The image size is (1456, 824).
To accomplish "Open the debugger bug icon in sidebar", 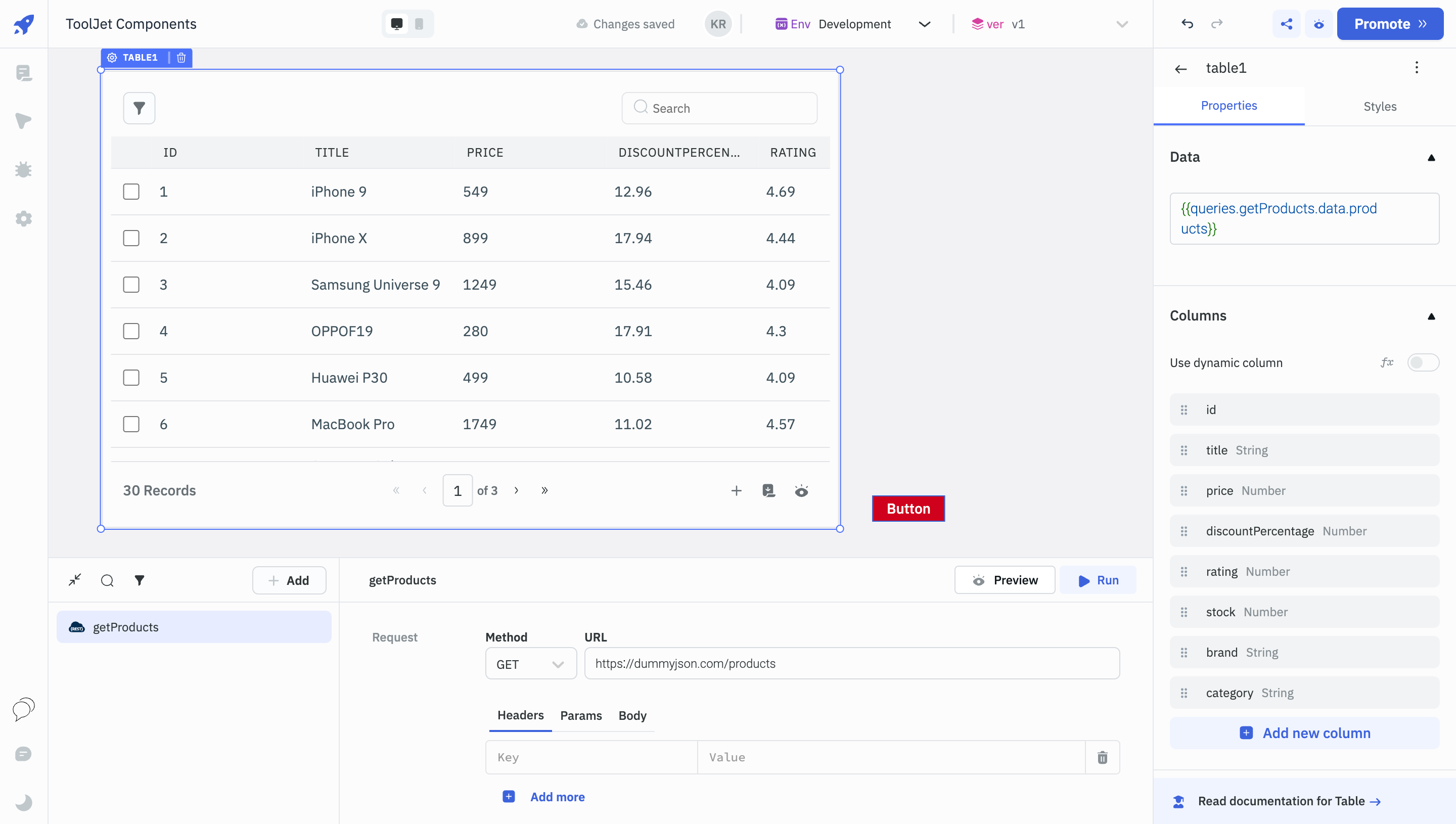I will pyautogui.click(x=23, y=170).
